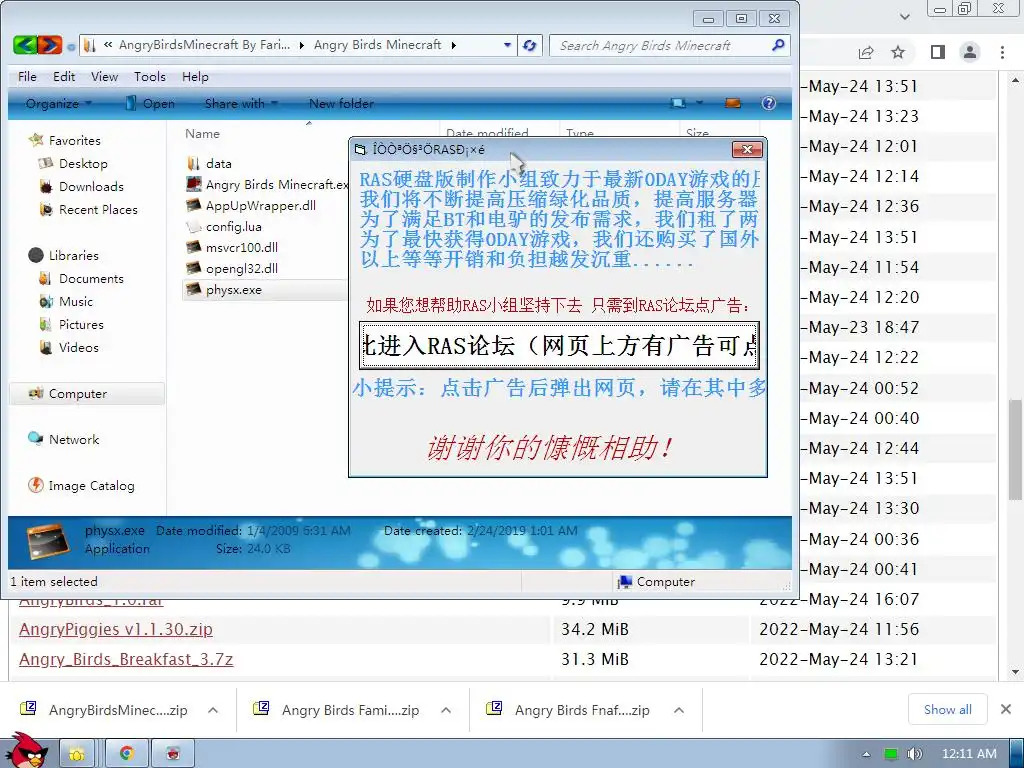Open the Chrome three-dot menu
The height and width of the screenshot is (768, 1024).
(1002, 52)
